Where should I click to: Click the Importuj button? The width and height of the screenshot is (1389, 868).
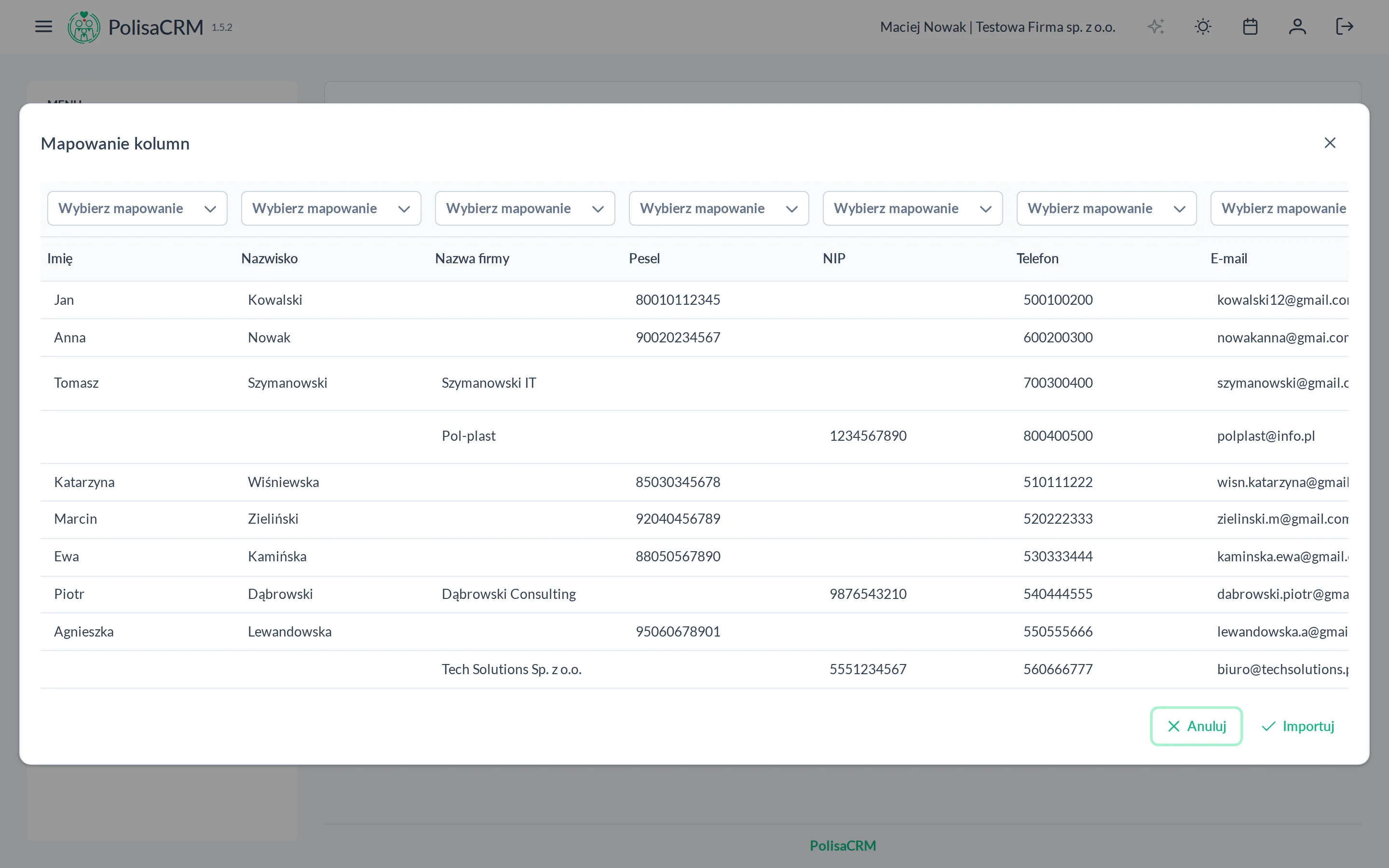point(1298,726)
